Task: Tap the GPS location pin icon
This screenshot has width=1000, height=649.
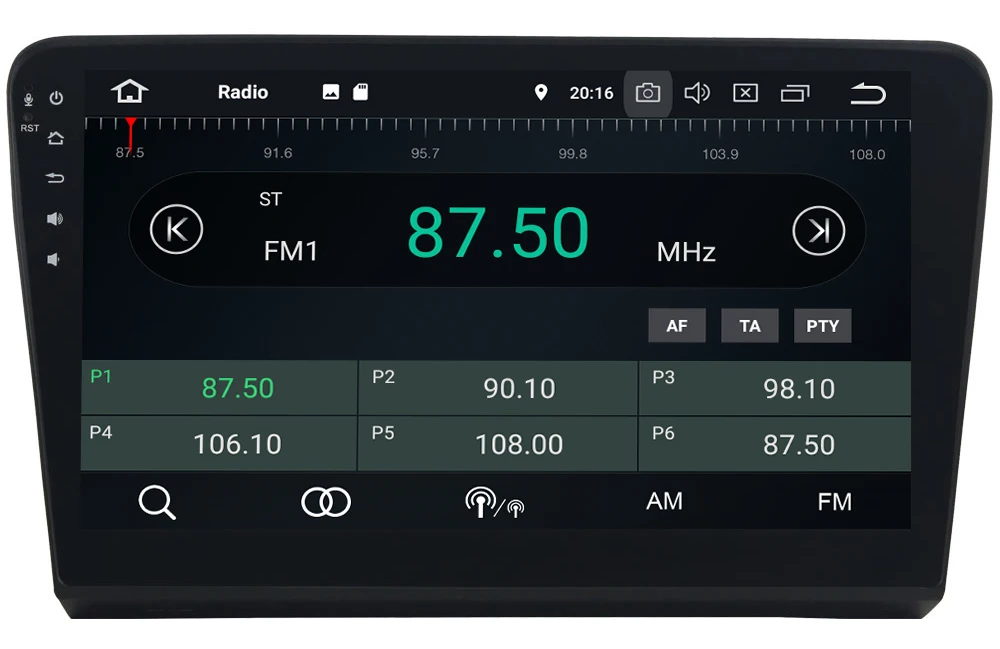Action: click(x=541, y=92)
